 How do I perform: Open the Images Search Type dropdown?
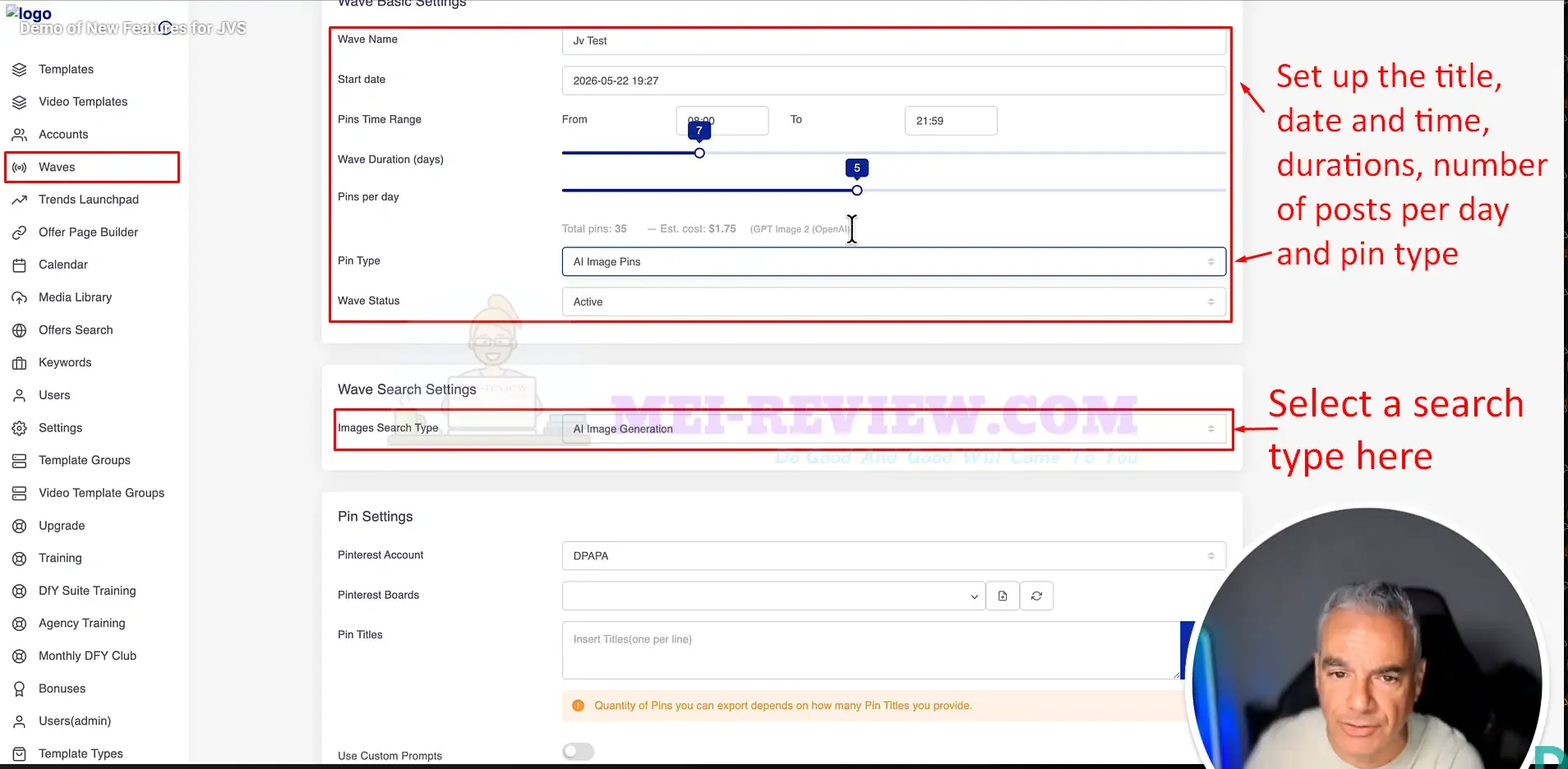(894, 429)
